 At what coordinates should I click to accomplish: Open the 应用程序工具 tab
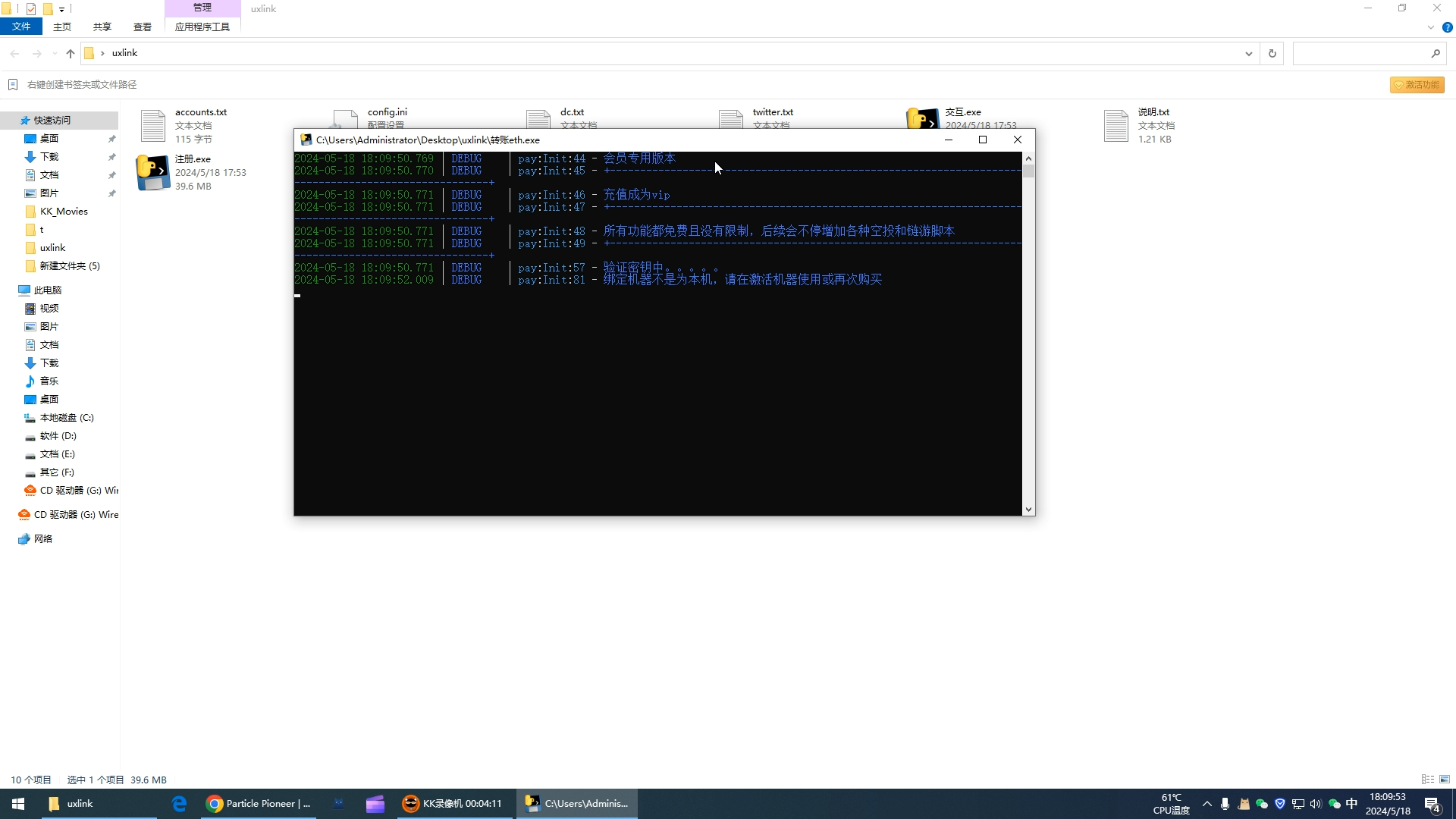pos(202,27)
